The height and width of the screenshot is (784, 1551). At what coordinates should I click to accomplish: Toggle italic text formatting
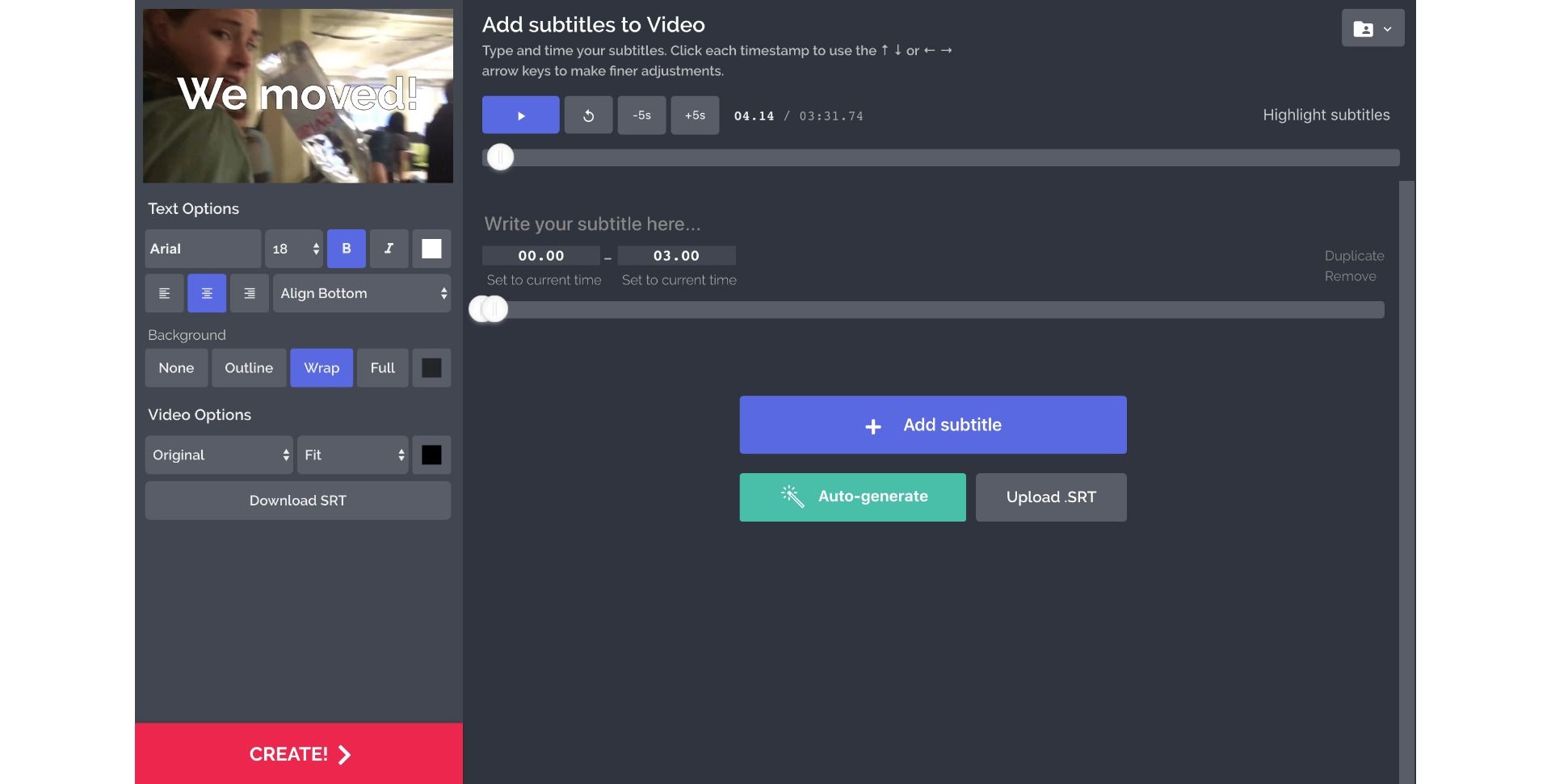click(x=389, y=249)
